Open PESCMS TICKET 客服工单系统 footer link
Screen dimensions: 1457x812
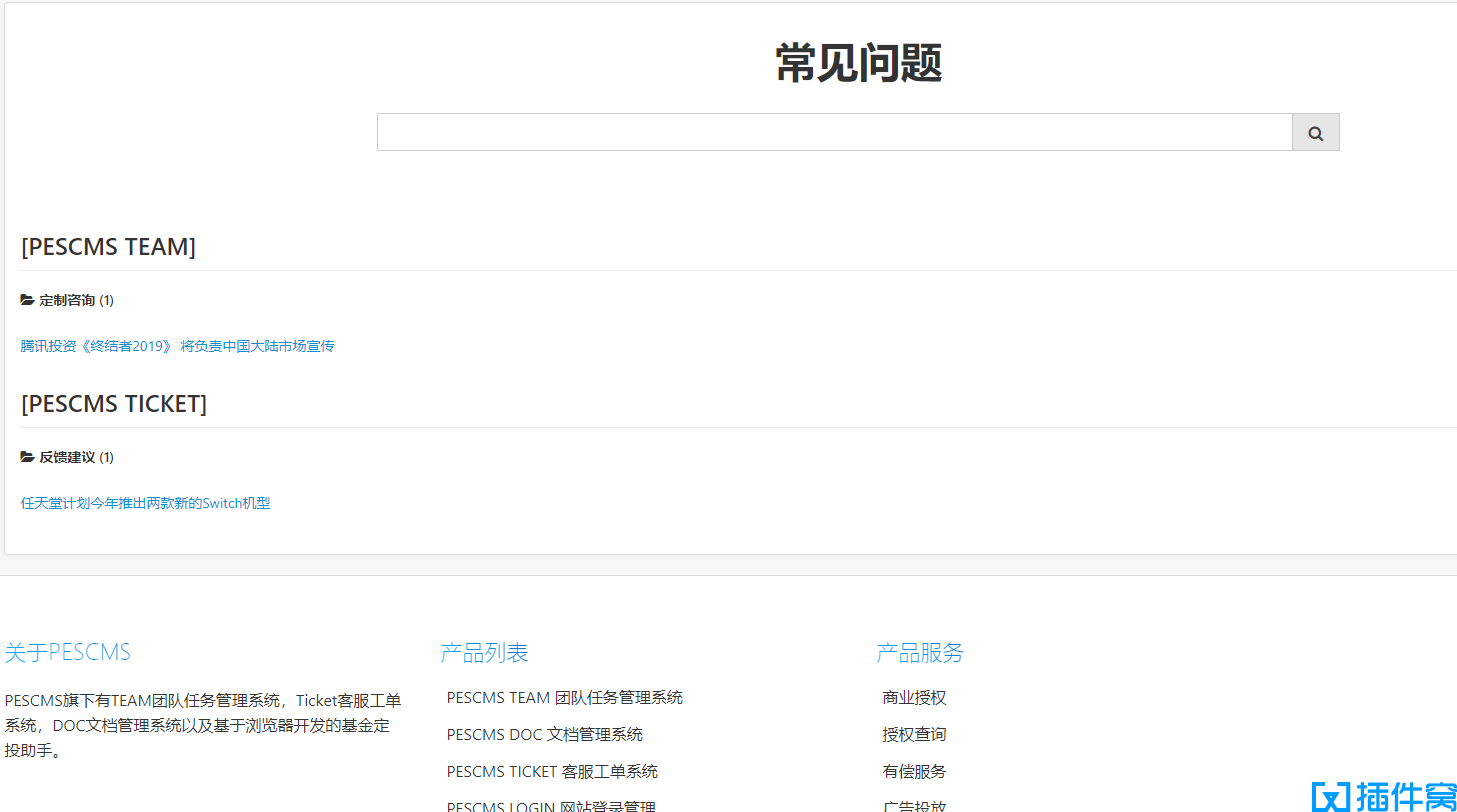pyautogui.click(x=553, y=771)
